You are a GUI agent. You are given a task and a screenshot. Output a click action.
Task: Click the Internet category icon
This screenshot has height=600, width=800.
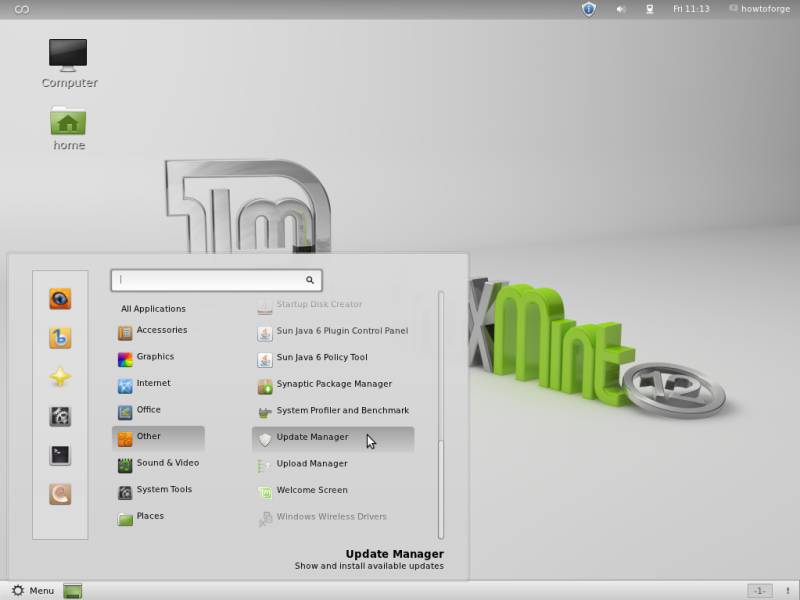125,386
